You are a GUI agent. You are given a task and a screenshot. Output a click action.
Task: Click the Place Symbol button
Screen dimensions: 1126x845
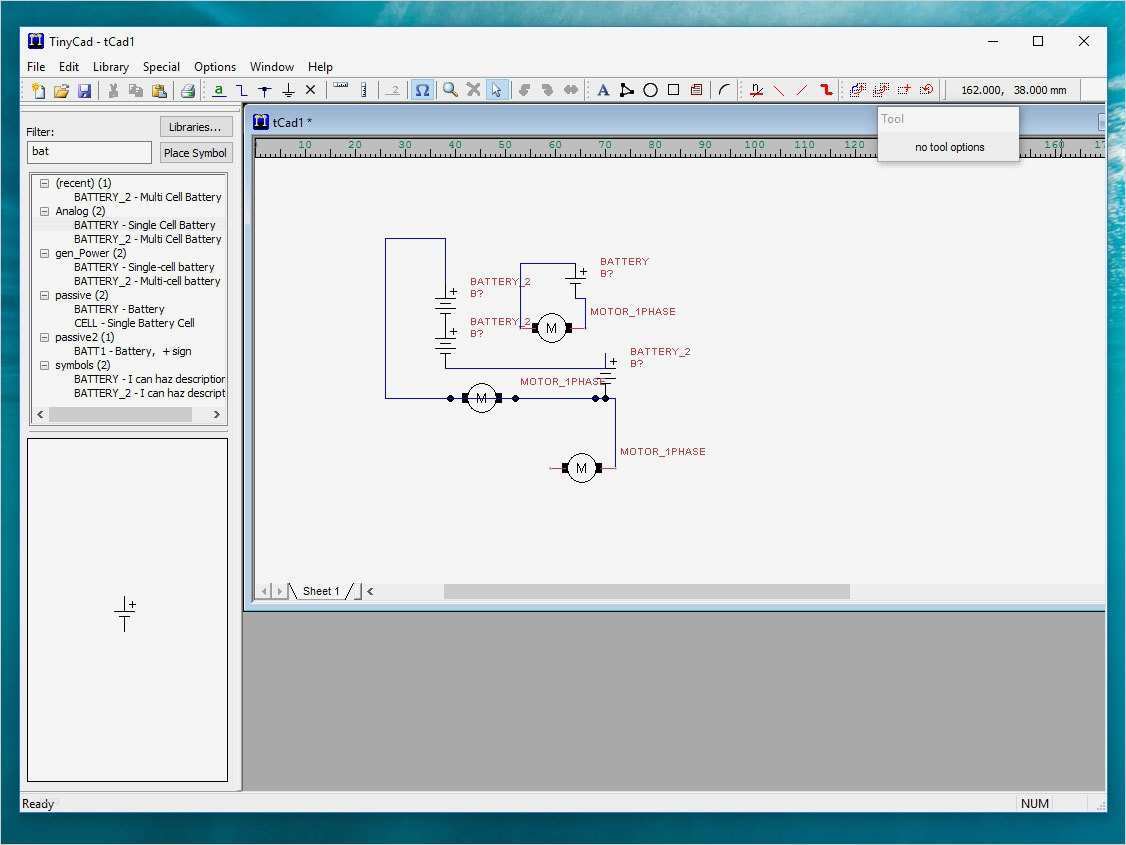point(195,153)
